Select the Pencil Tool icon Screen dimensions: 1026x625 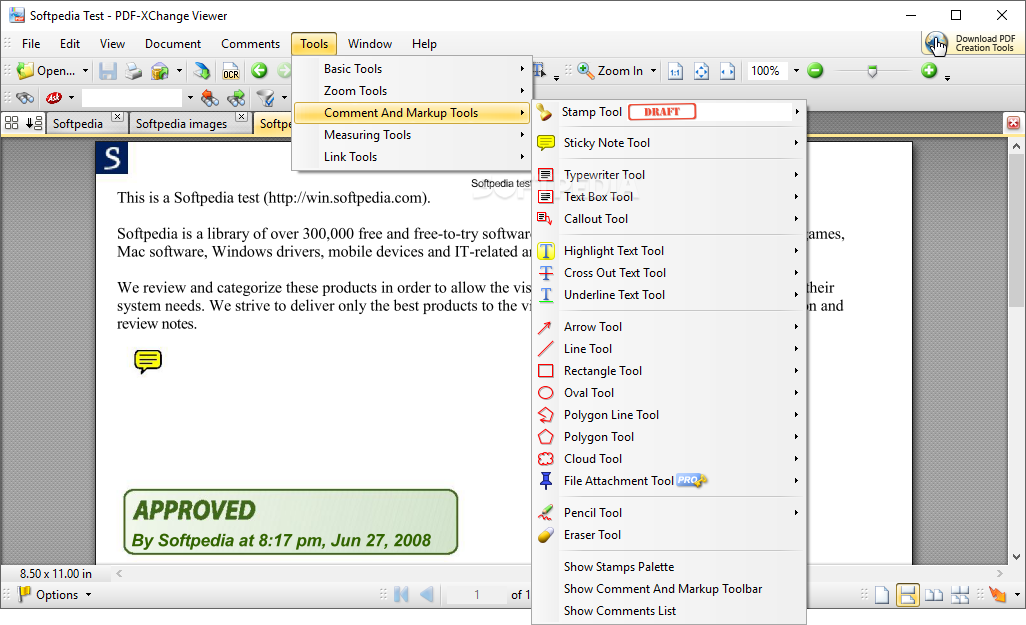545,512
